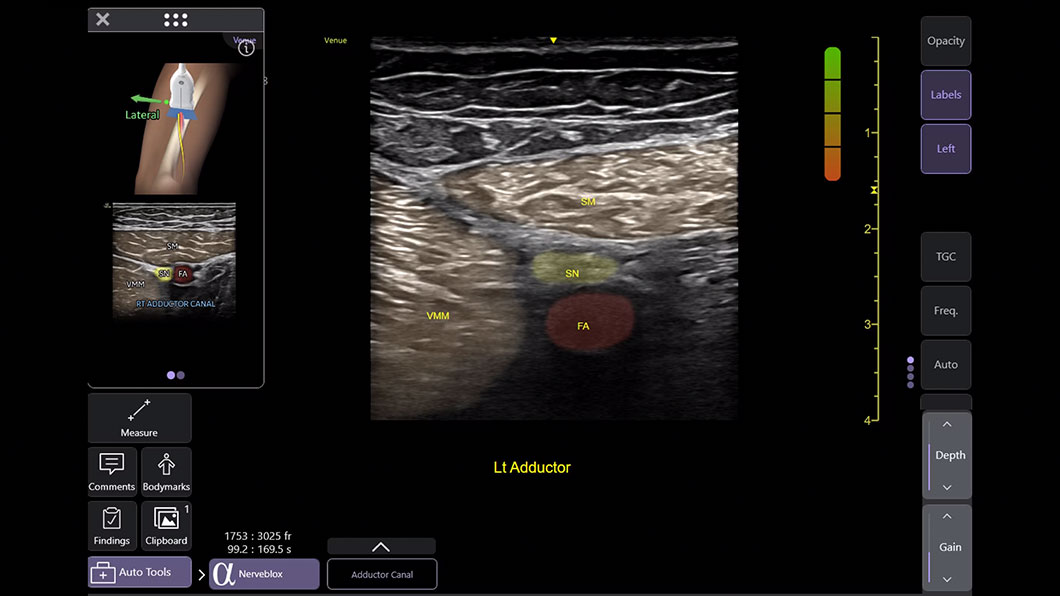Screen dimensions: 1060x596
Task: Decrease gain with the down chevron
Action: pos(947,578)
